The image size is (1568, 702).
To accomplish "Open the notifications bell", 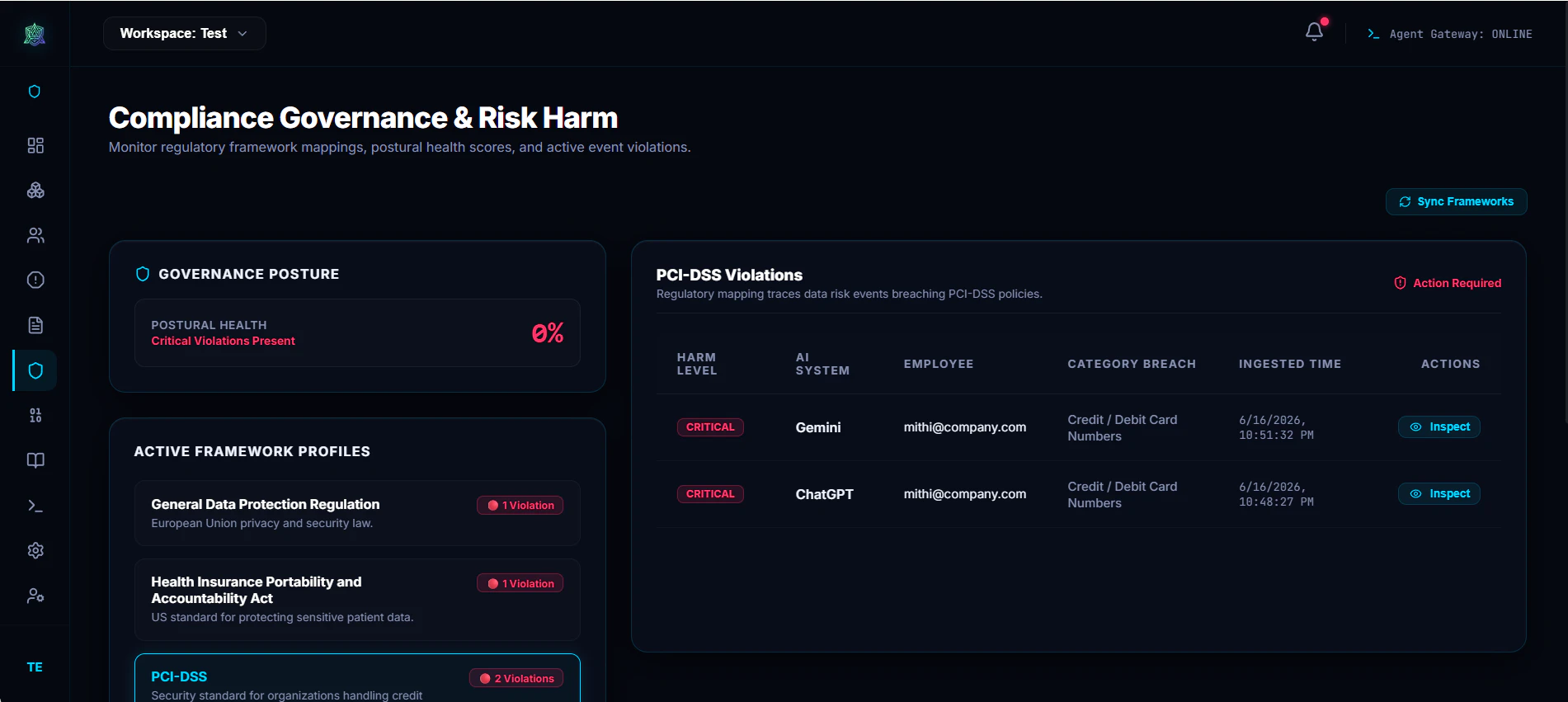I will coord(1314,32).
